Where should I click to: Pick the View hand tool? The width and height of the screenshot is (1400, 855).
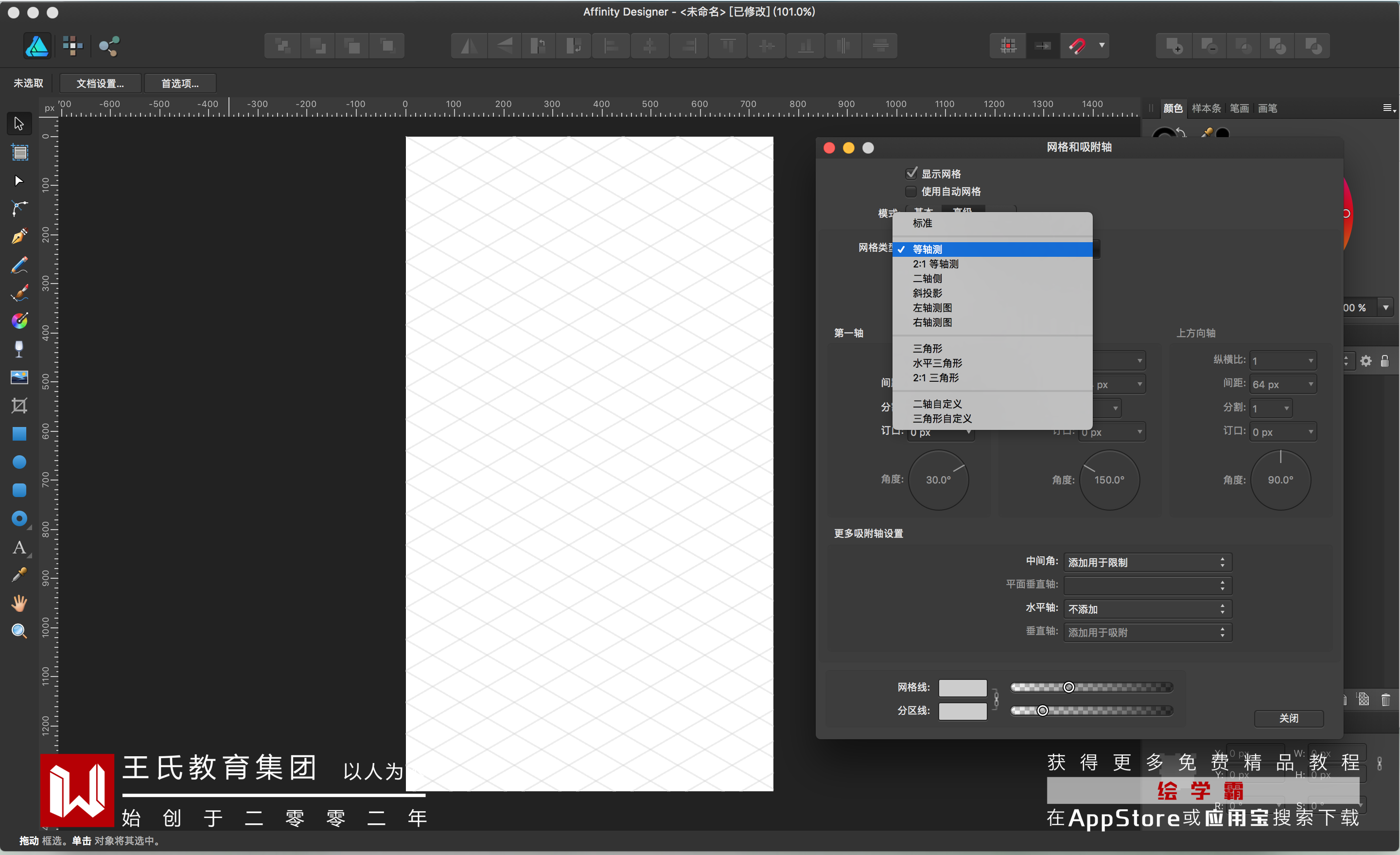point(19,603)
